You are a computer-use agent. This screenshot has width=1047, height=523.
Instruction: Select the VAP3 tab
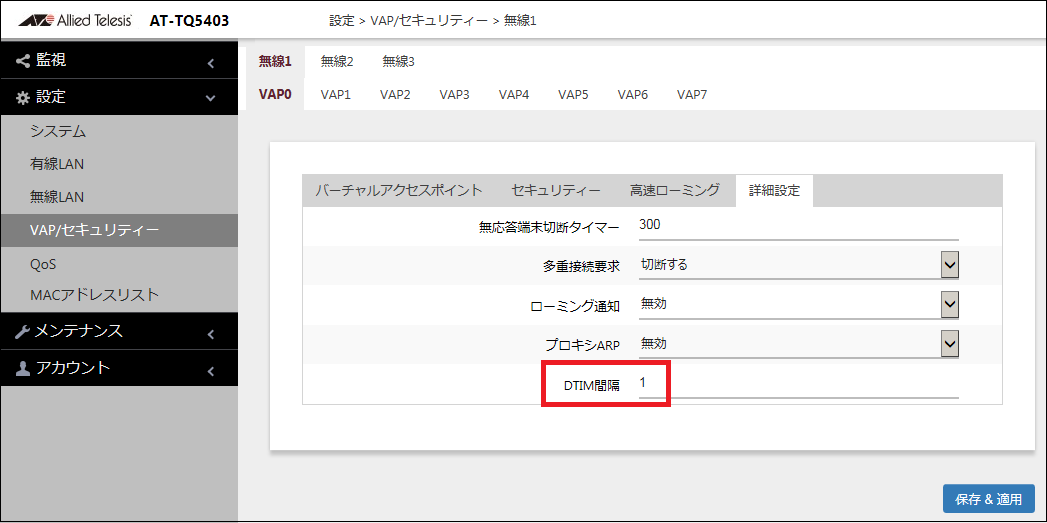point(454,95)
